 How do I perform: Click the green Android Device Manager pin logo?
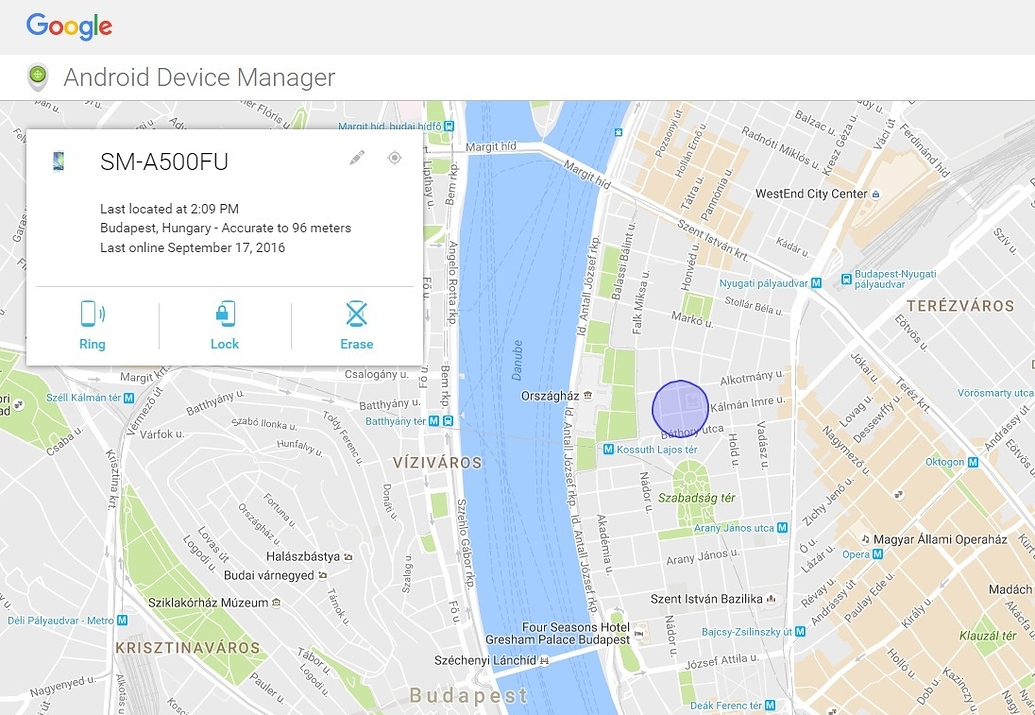click(x=37, y=76)
